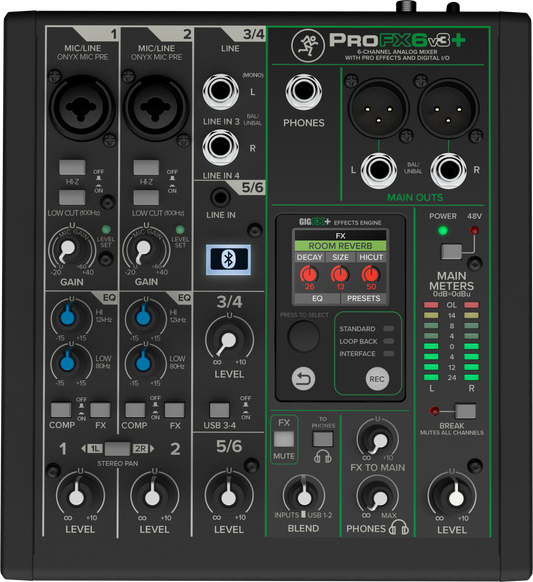Toggle the FX MUTE button
The width and height of the screenshot is (533, 582).
(x=284, y=439)
